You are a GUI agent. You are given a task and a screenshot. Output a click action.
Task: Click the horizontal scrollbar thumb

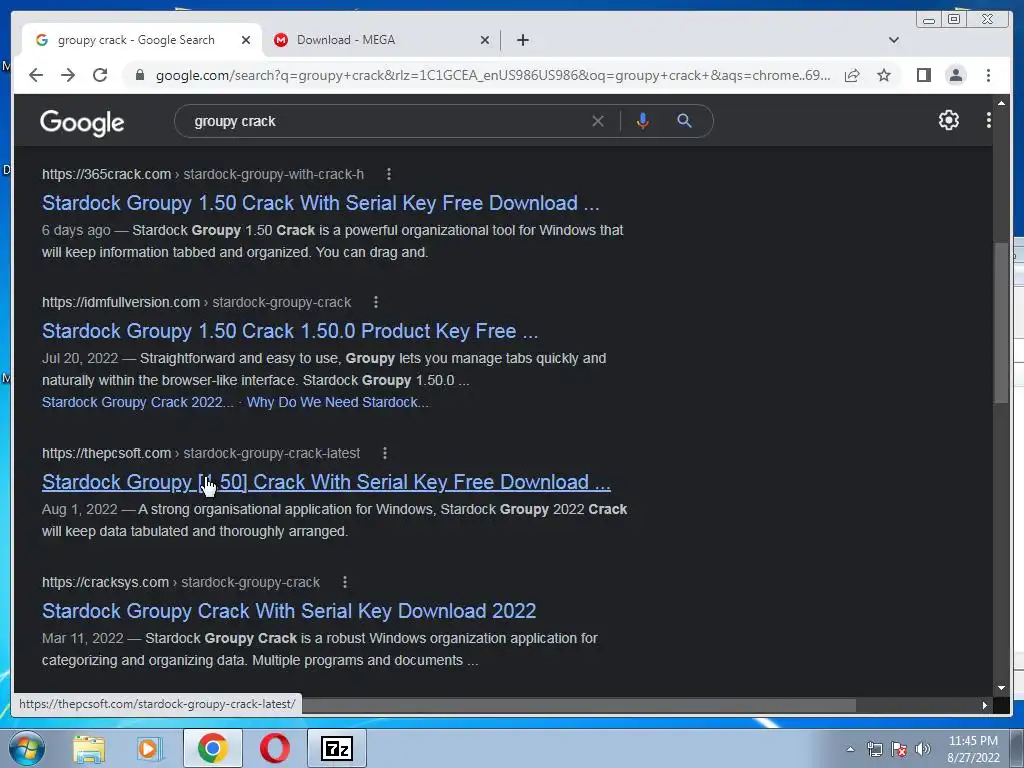[x=579, y=705]
